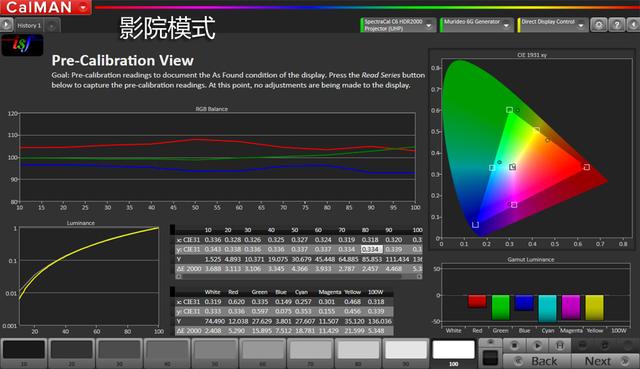Click the collapse panel arrow at top right

(633, 25)
